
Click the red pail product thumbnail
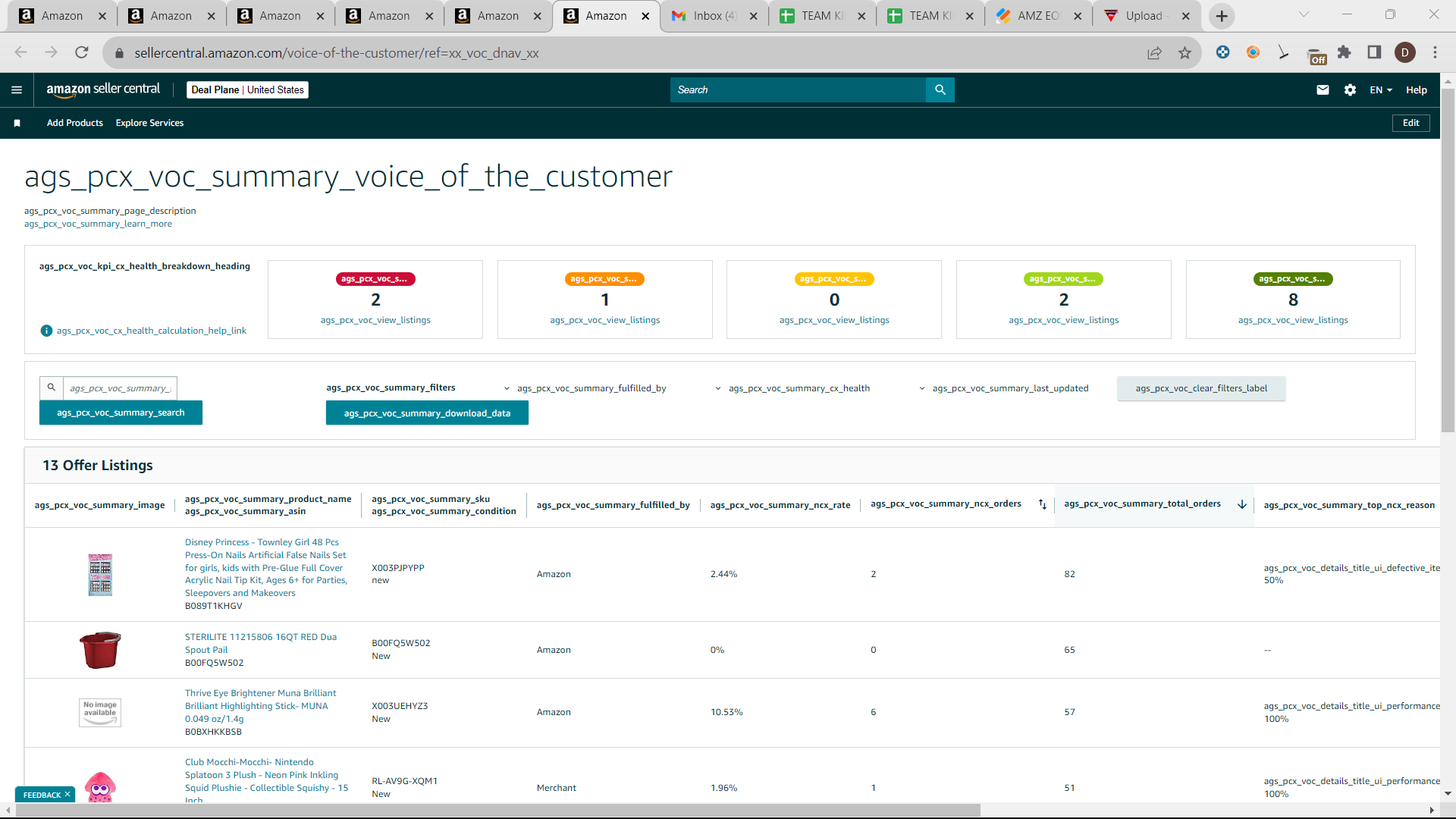tap(100, 650)
